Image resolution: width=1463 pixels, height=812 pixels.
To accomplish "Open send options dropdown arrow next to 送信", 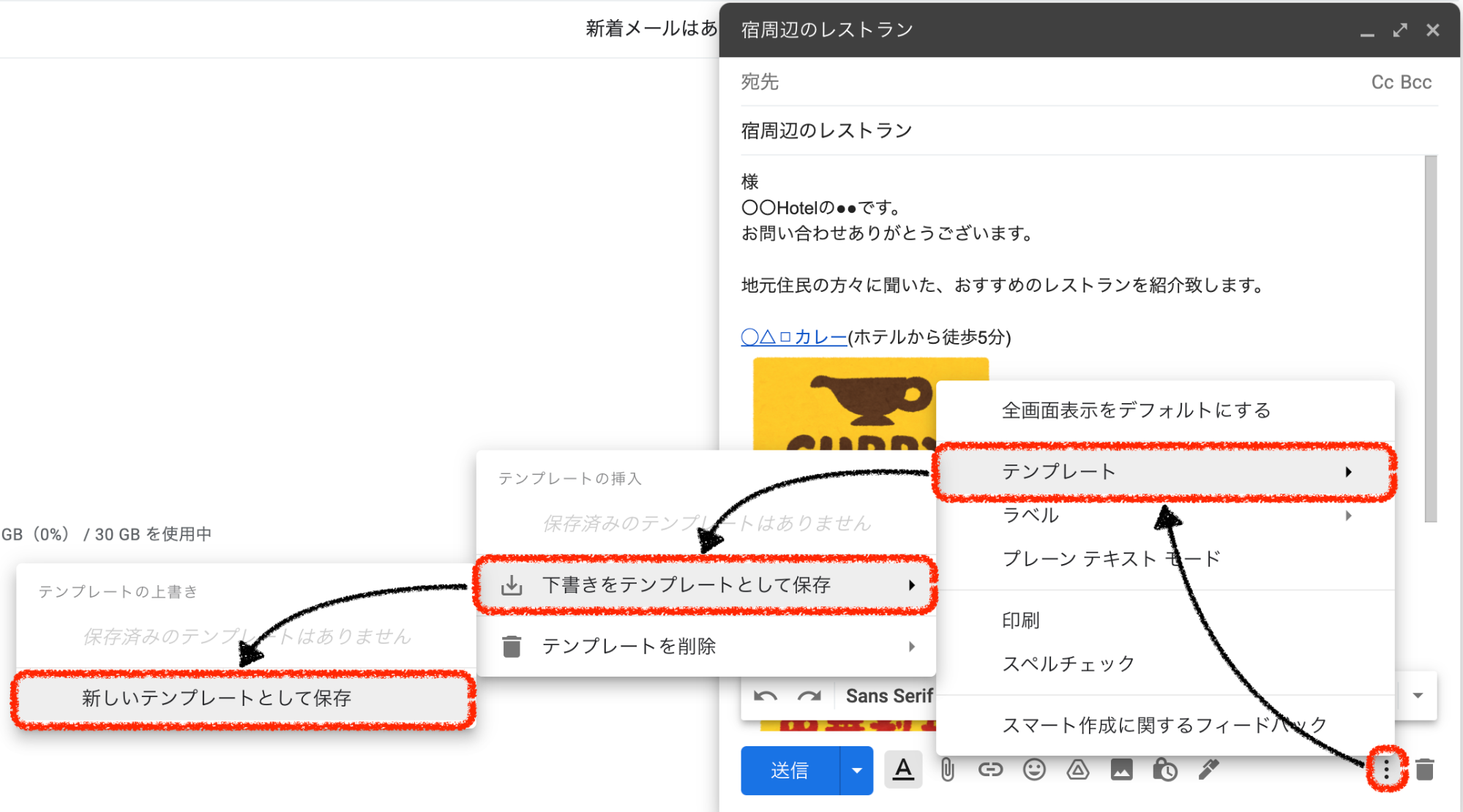I will point(856,770).
